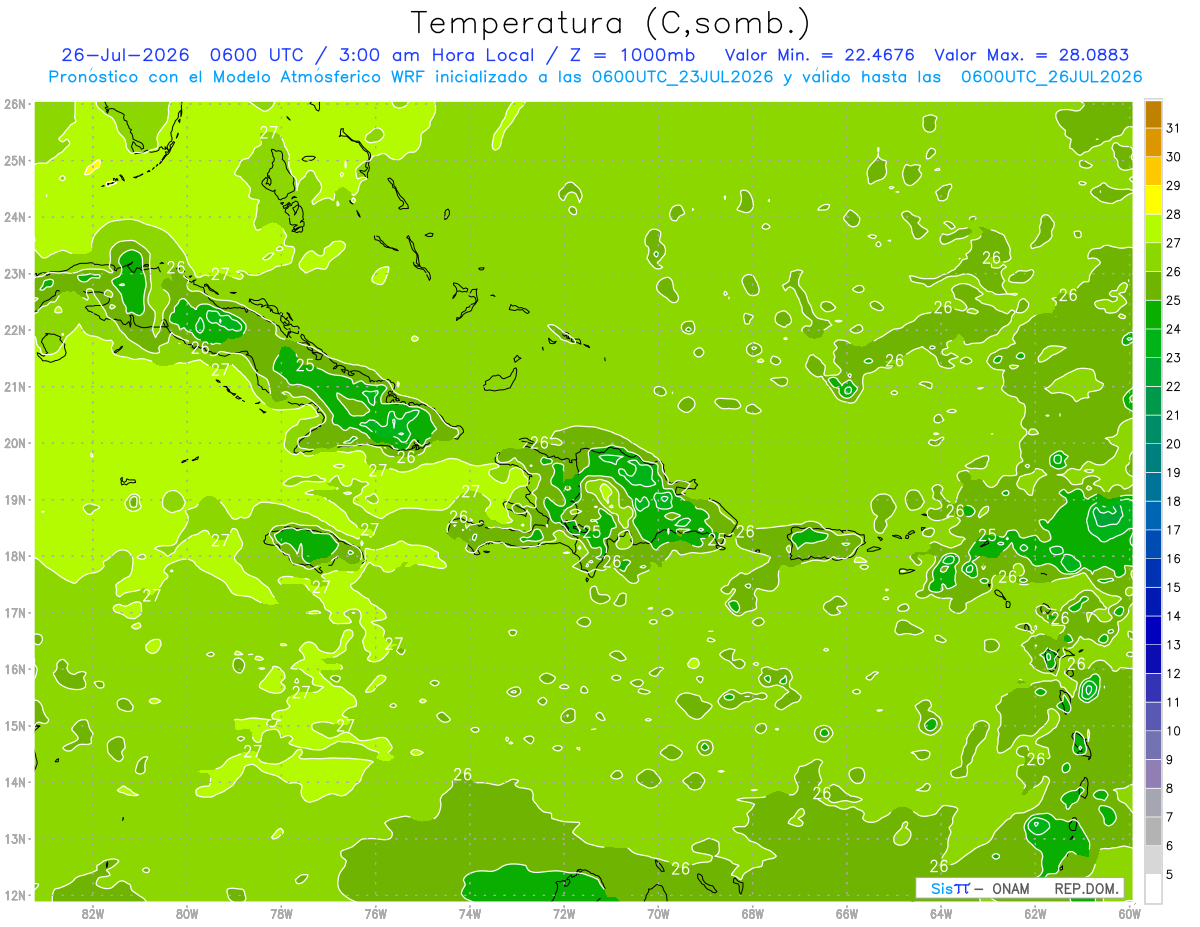Click the '66W' longitude axis label
The image size is (1200, 927).
(x=847, y=913)
